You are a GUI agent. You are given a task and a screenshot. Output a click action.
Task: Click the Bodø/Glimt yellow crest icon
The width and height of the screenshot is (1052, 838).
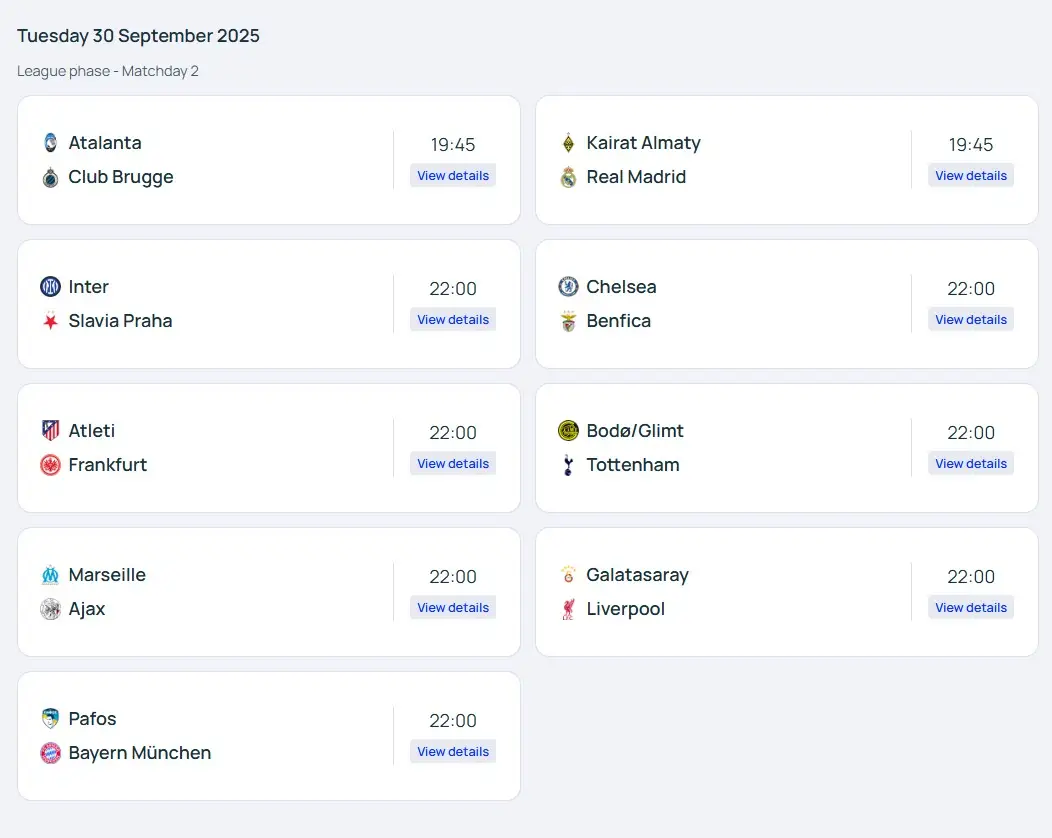[x=569, y=431]
